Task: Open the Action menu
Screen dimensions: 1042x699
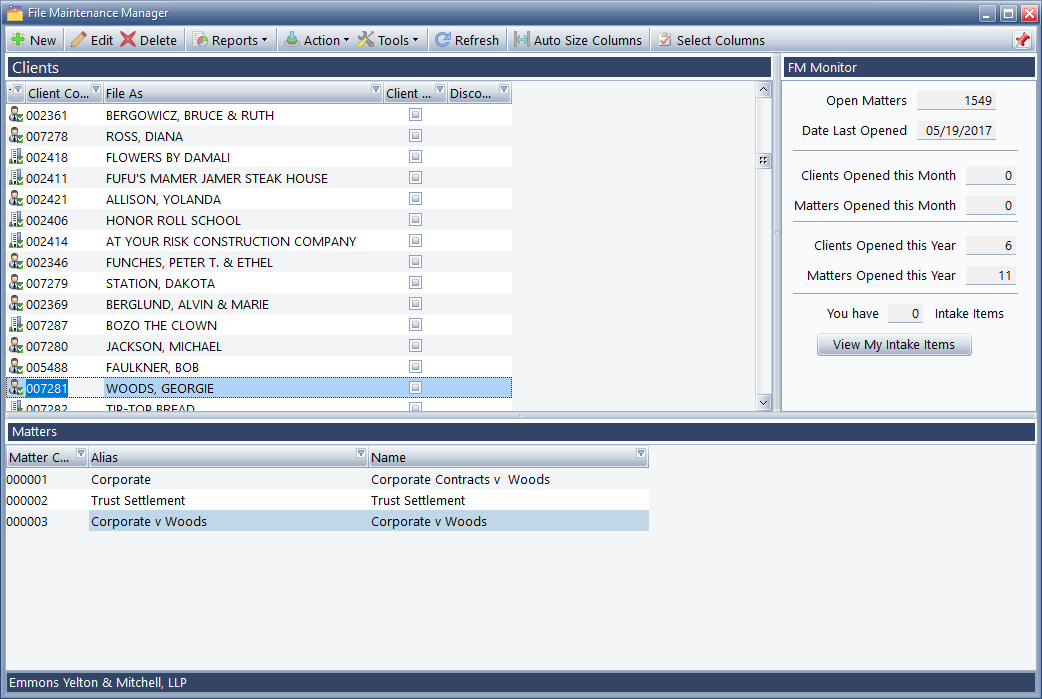Action: pos(316,40)
